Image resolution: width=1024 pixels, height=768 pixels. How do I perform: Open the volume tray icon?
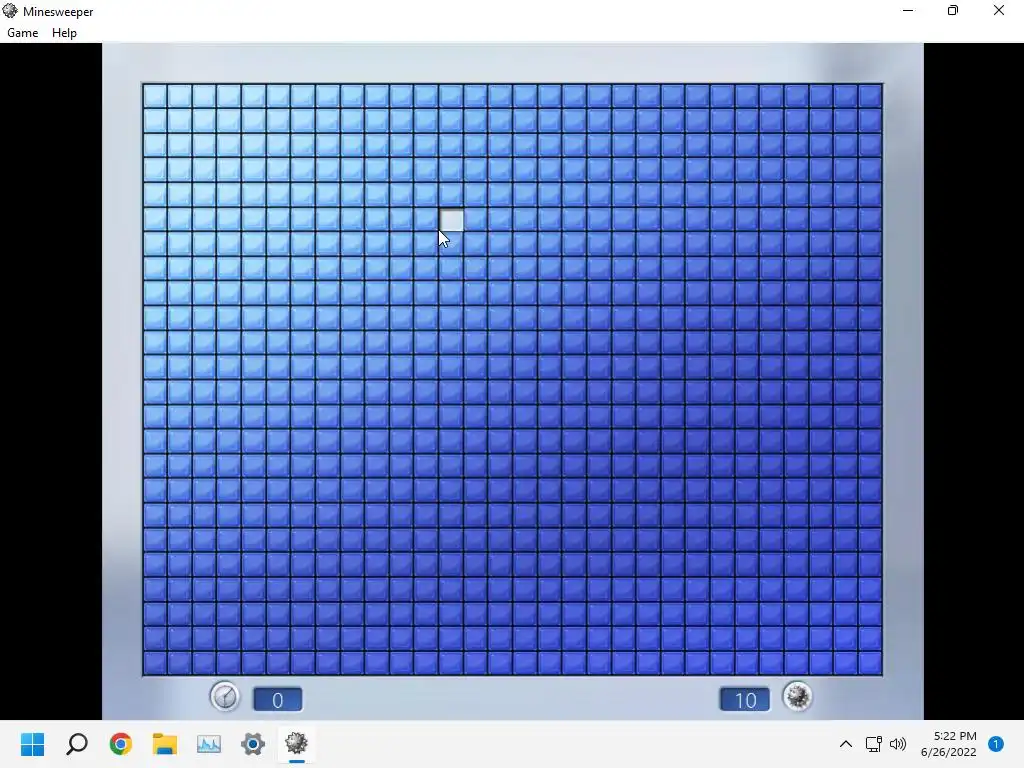coord(898,744)
